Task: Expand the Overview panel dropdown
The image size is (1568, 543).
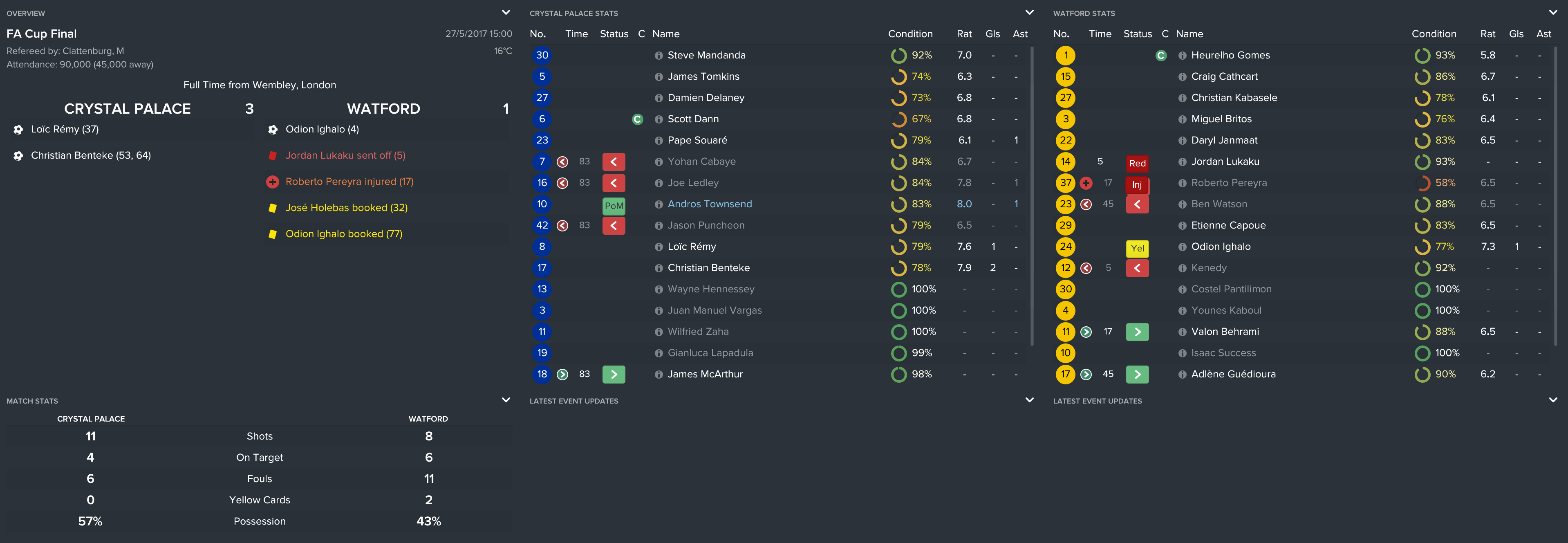Action: click(506, 12)
